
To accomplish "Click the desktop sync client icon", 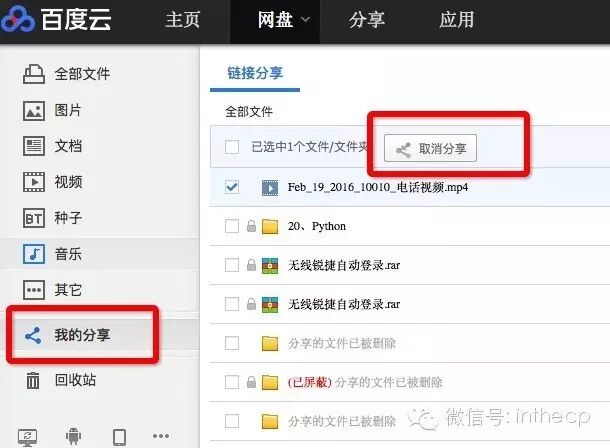I will coord(27,437).
